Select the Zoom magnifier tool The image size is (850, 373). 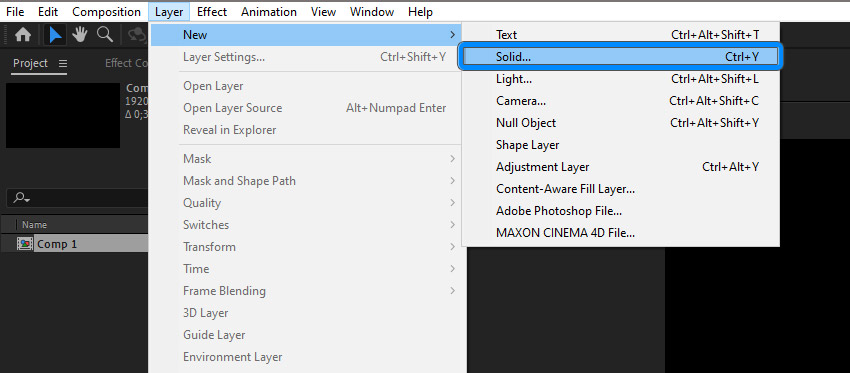[x=105, y=35]
